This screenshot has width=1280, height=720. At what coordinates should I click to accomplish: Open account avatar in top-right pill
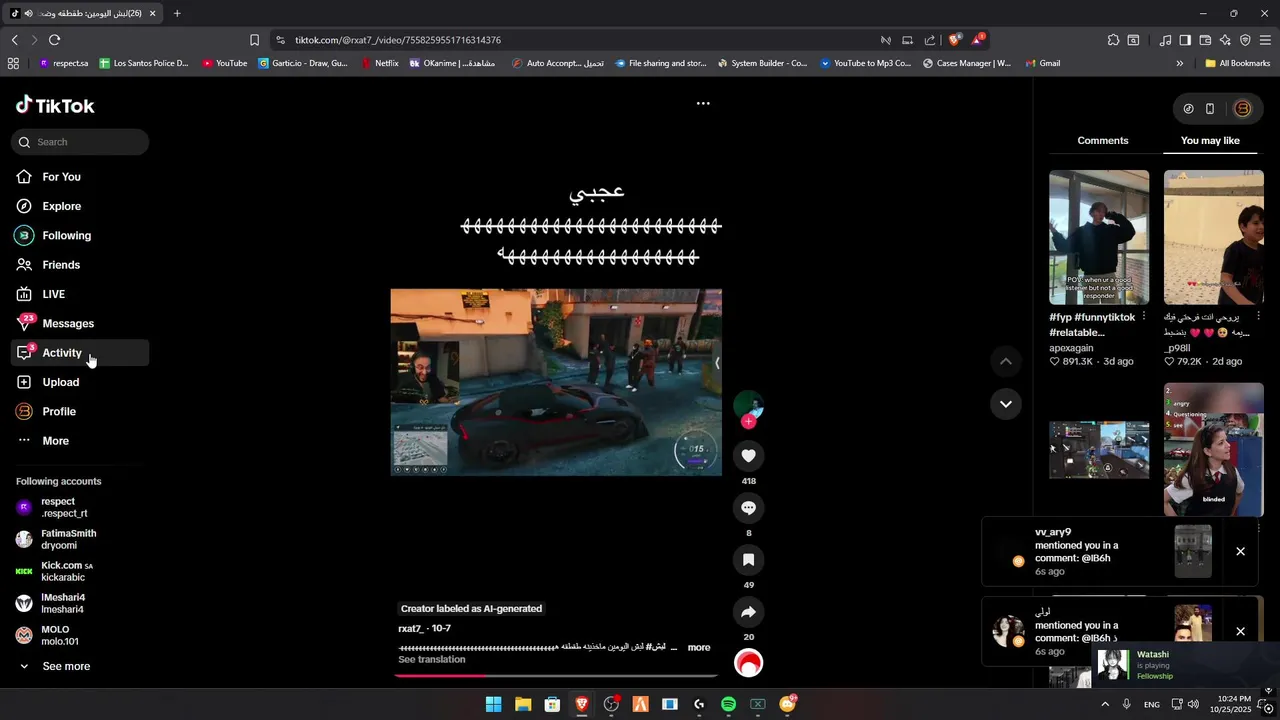click(1243, 109)
